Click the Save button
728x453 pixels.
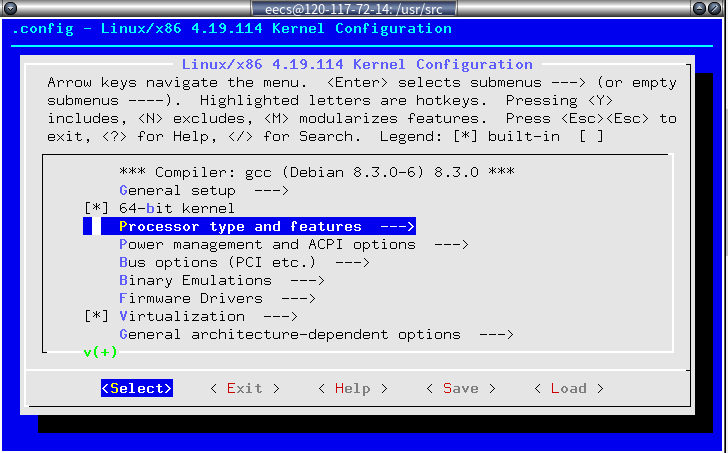(x=460, y=388)
